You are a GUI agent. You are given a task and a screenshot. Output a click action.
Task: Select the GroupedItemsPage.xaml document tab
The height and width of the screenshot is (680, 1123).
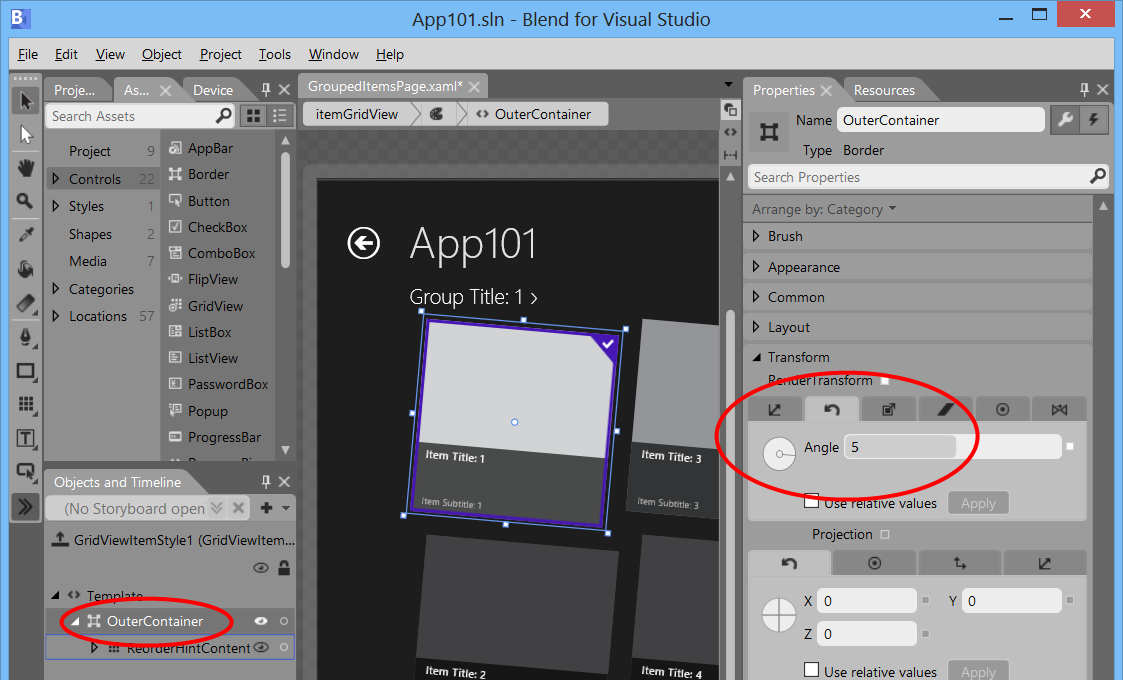tap(385, 87)
